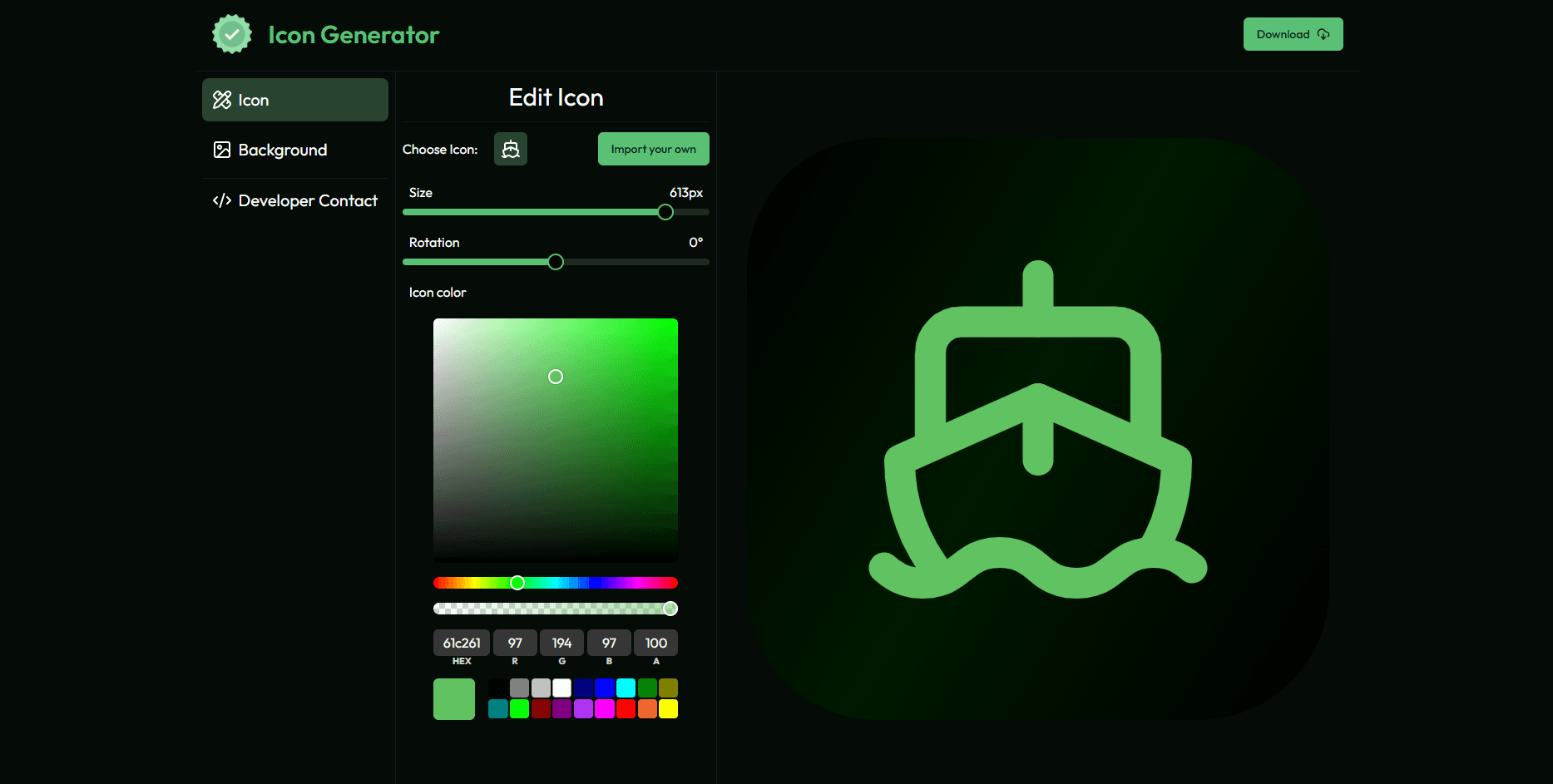Pick the light violet preset swatch
This screenshot has width=1553, height=784.
pyautogui.click(x=583, y=709)
